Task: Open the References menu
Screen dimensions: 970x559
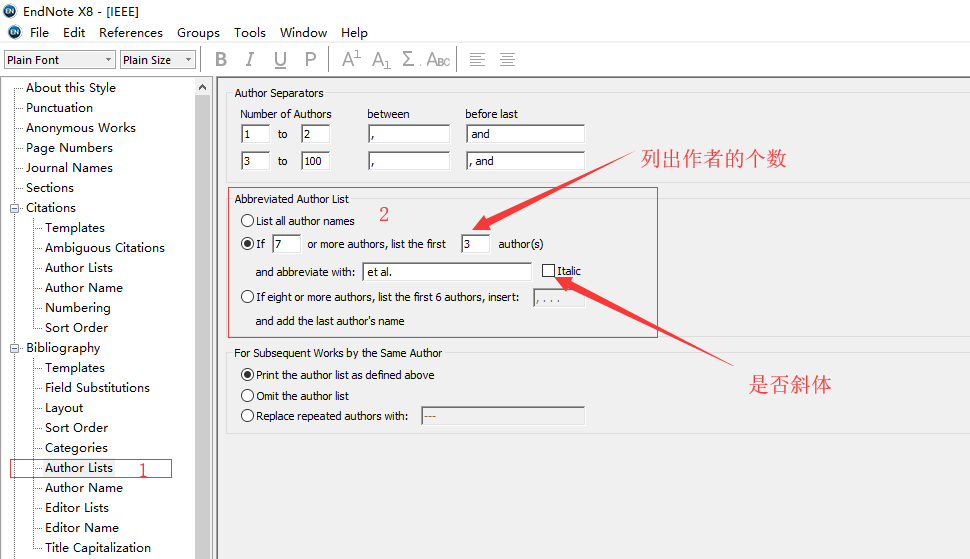Action: (131, 32)
